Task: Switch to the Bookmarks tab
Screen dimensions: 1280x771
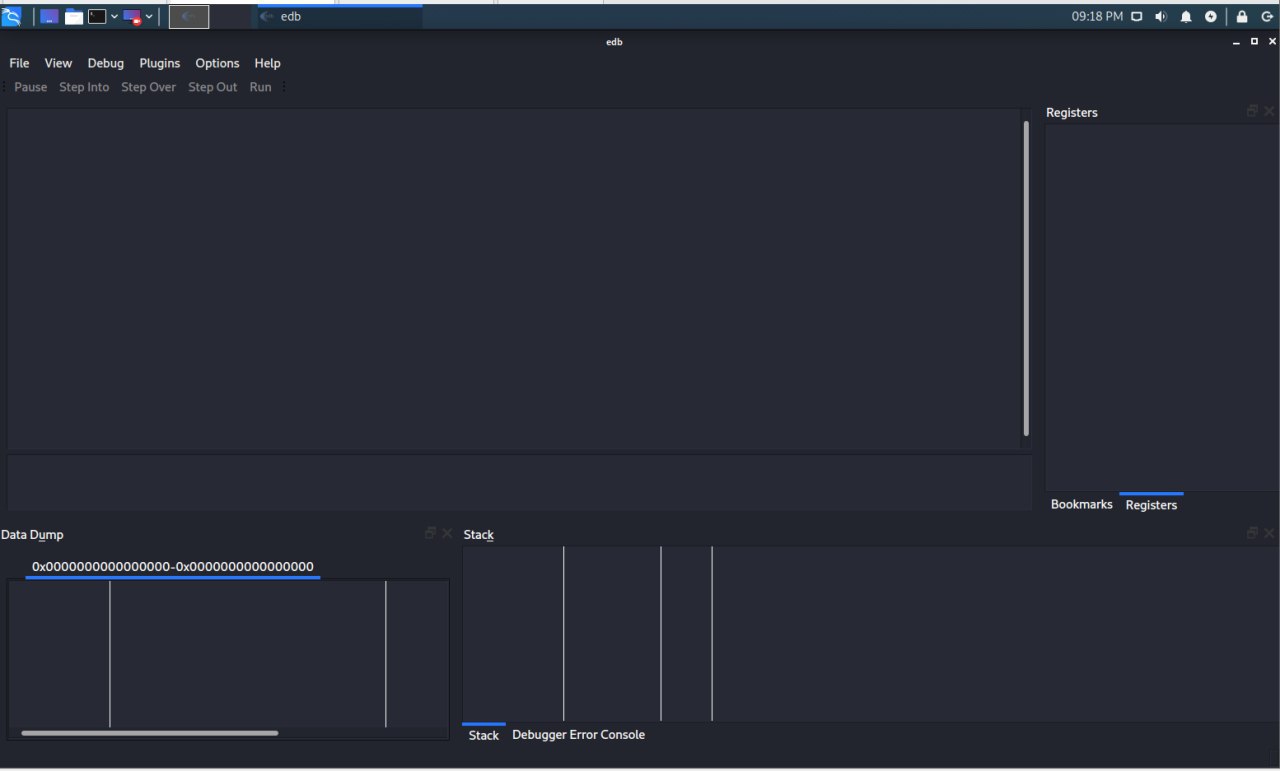Action: coord(1081,504)
